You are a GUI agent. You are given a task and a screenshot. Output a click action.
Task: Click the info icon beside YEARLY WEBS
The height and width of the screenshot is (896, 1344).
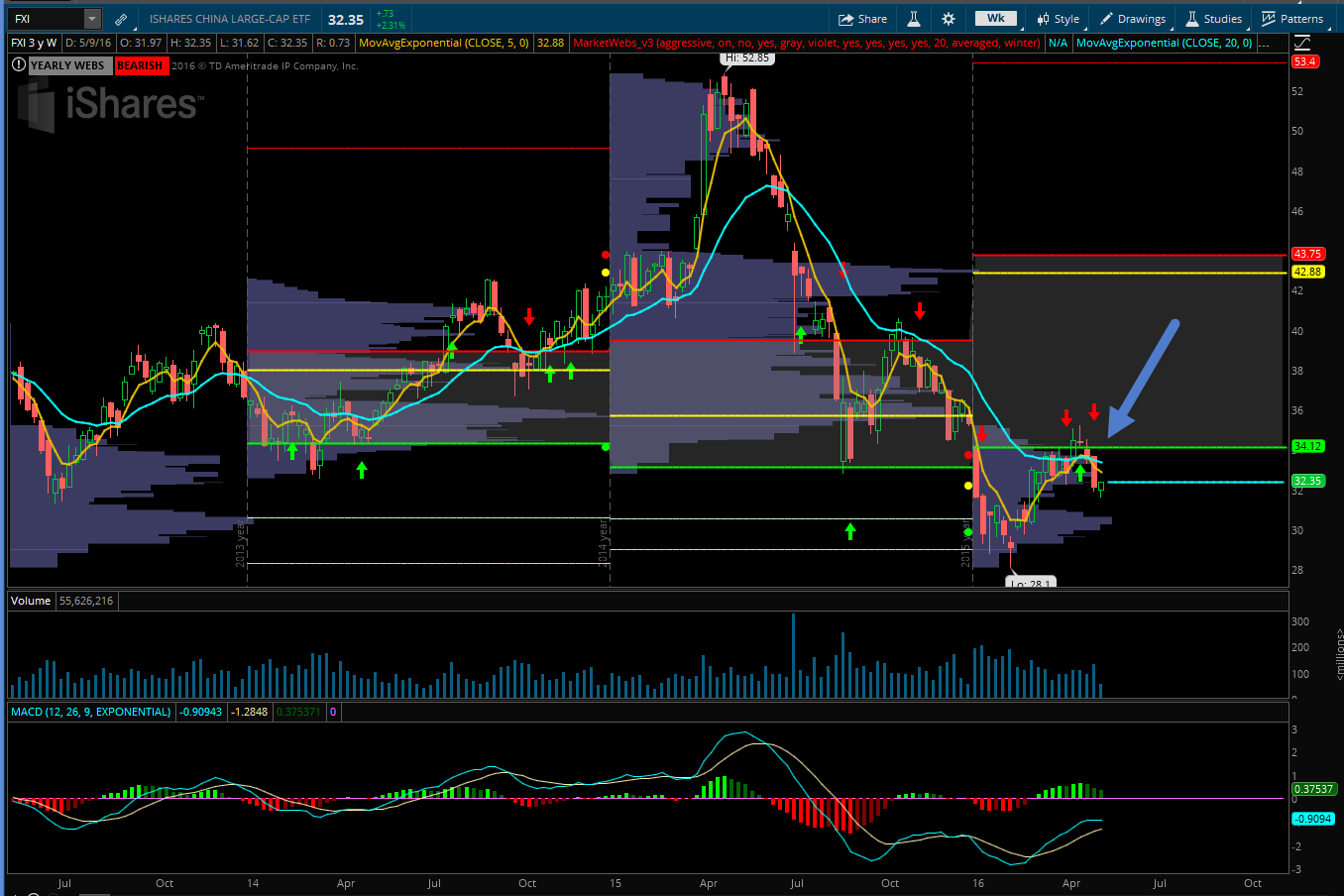(x=19, y=65)
